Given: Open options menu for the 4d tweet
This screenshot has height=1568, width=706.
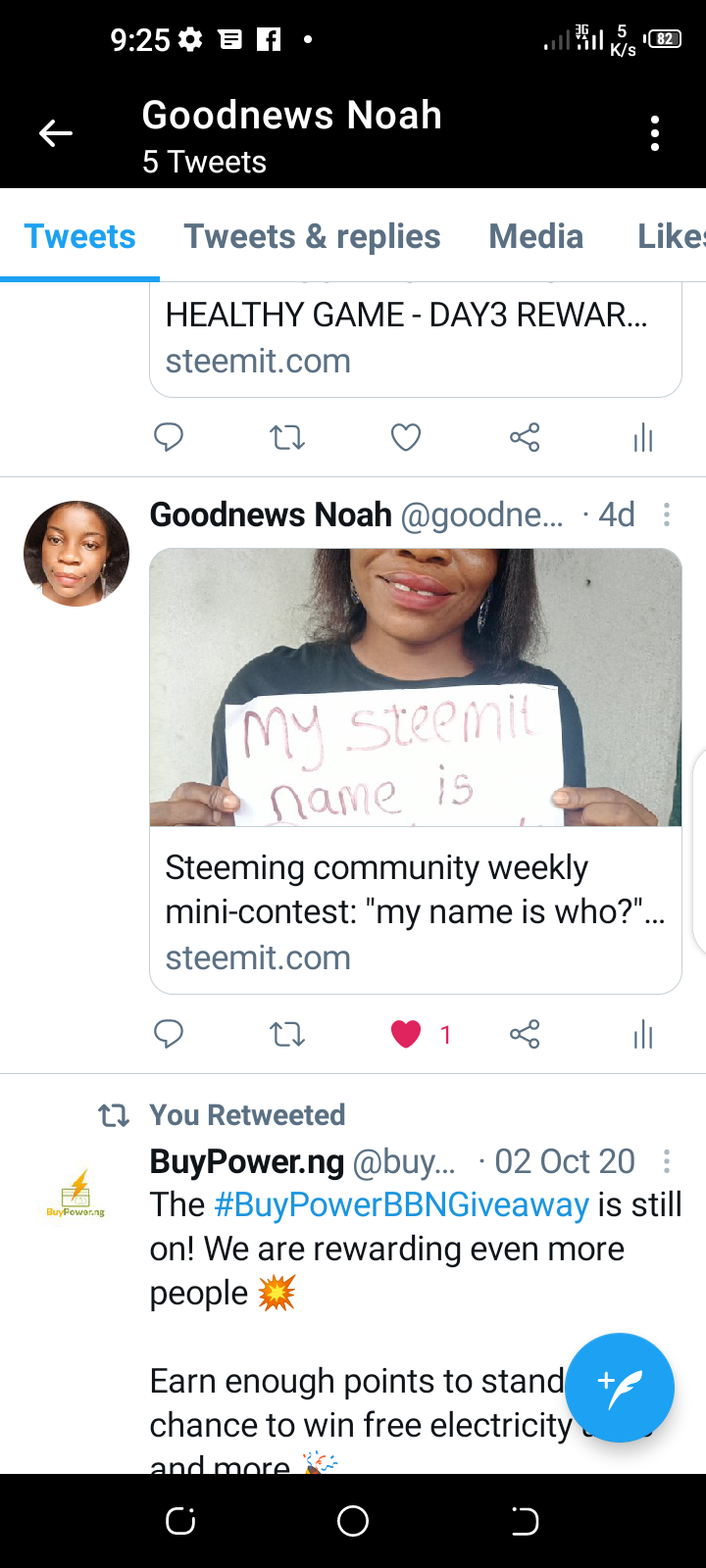Looking at the screenshot, I should click(667, 514).
